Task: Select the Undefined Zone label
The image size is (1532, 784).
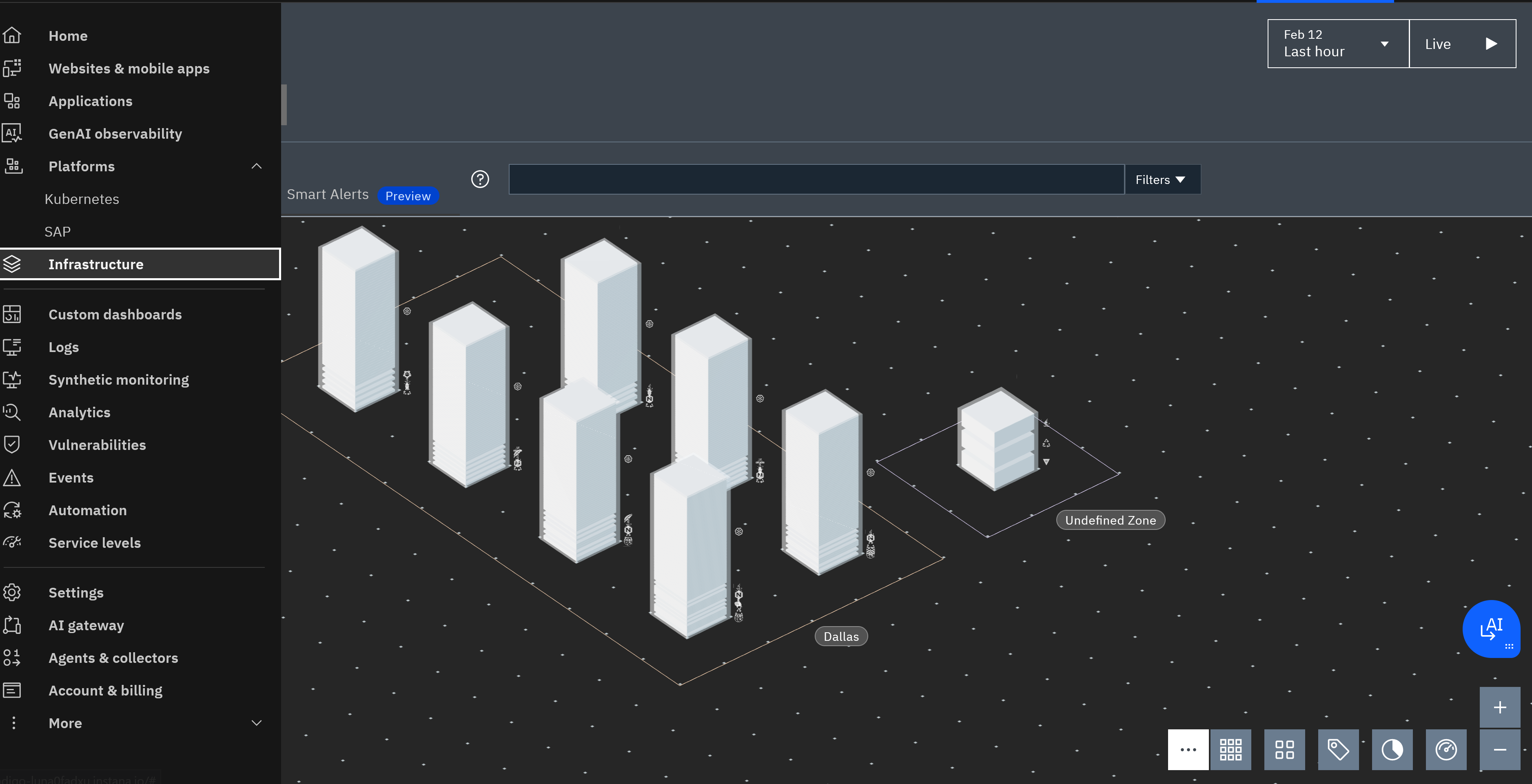Action: pos(1111,520)
